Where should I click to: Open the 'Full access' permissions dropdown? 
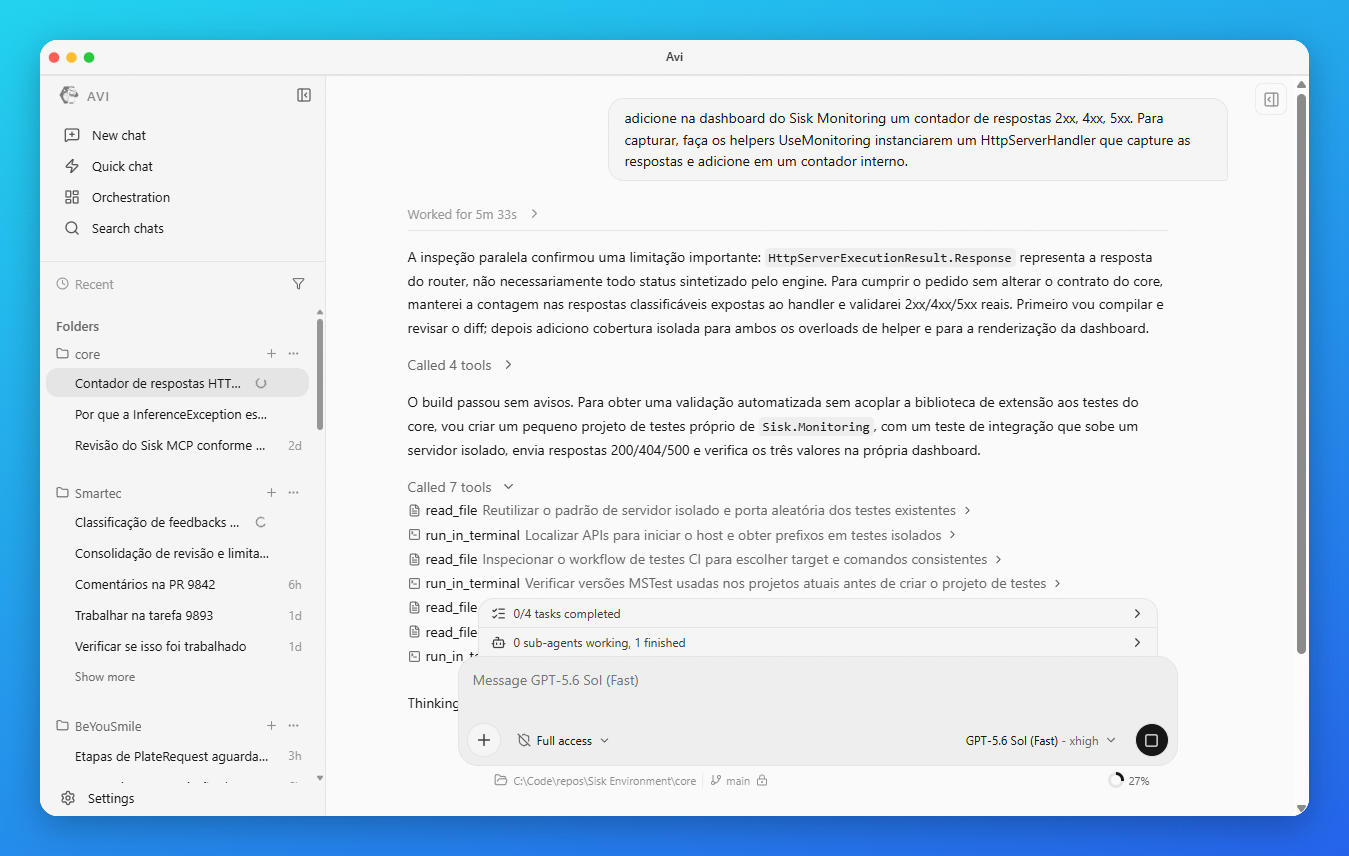[x=563, y=741]
